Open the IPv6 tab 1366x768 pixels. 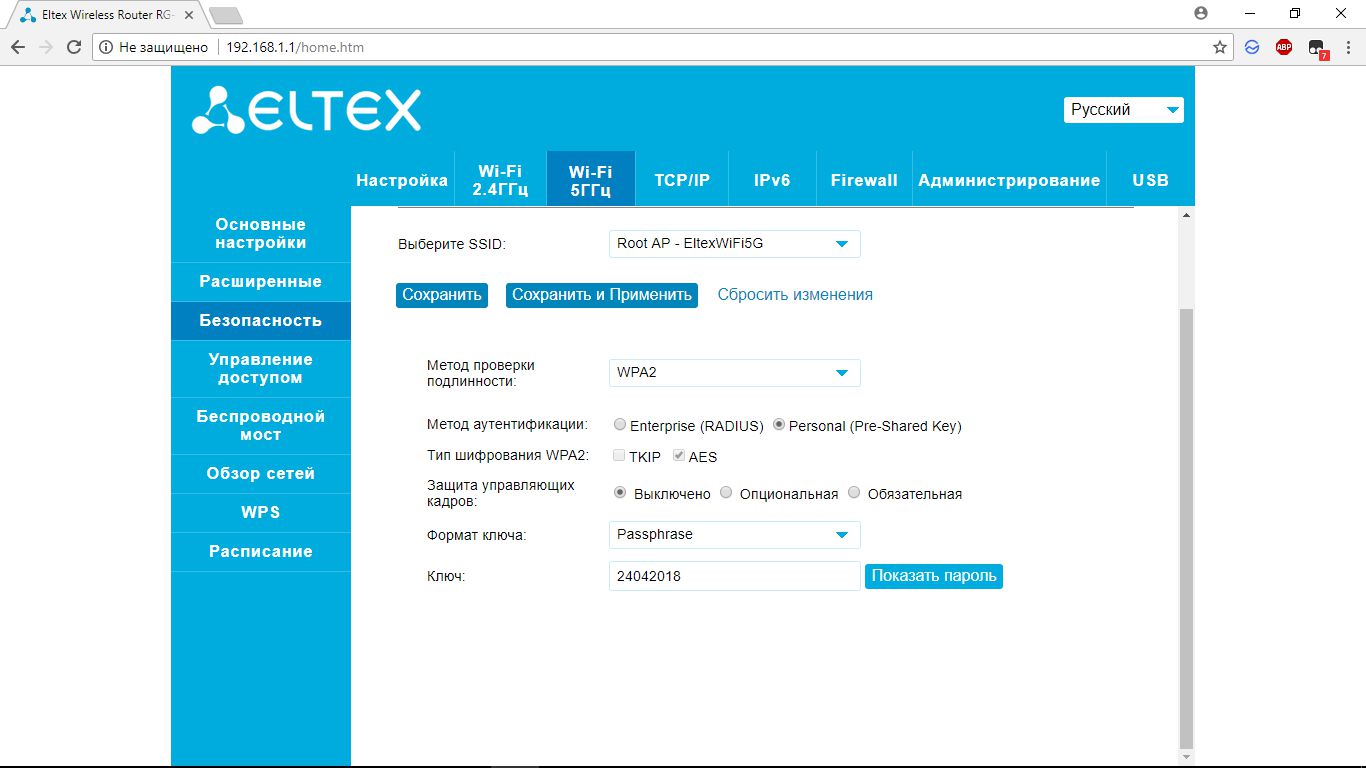click(772, 180)
